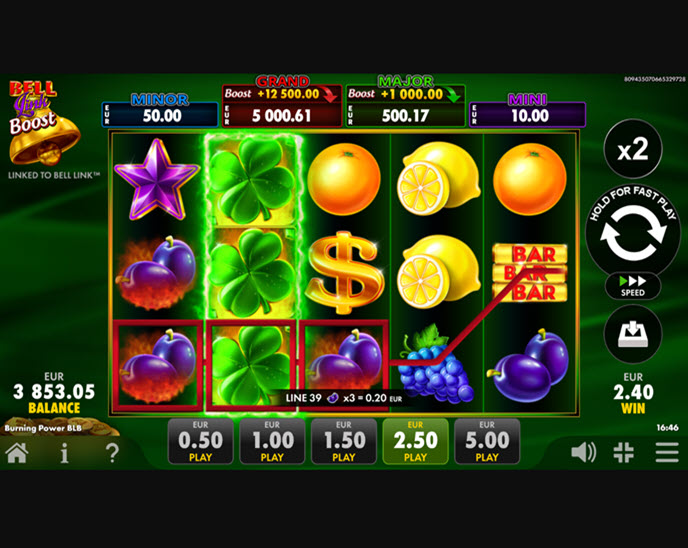Choose the 2.50 EUR play bet
The image size is (688, 548).
coord(416,441)
